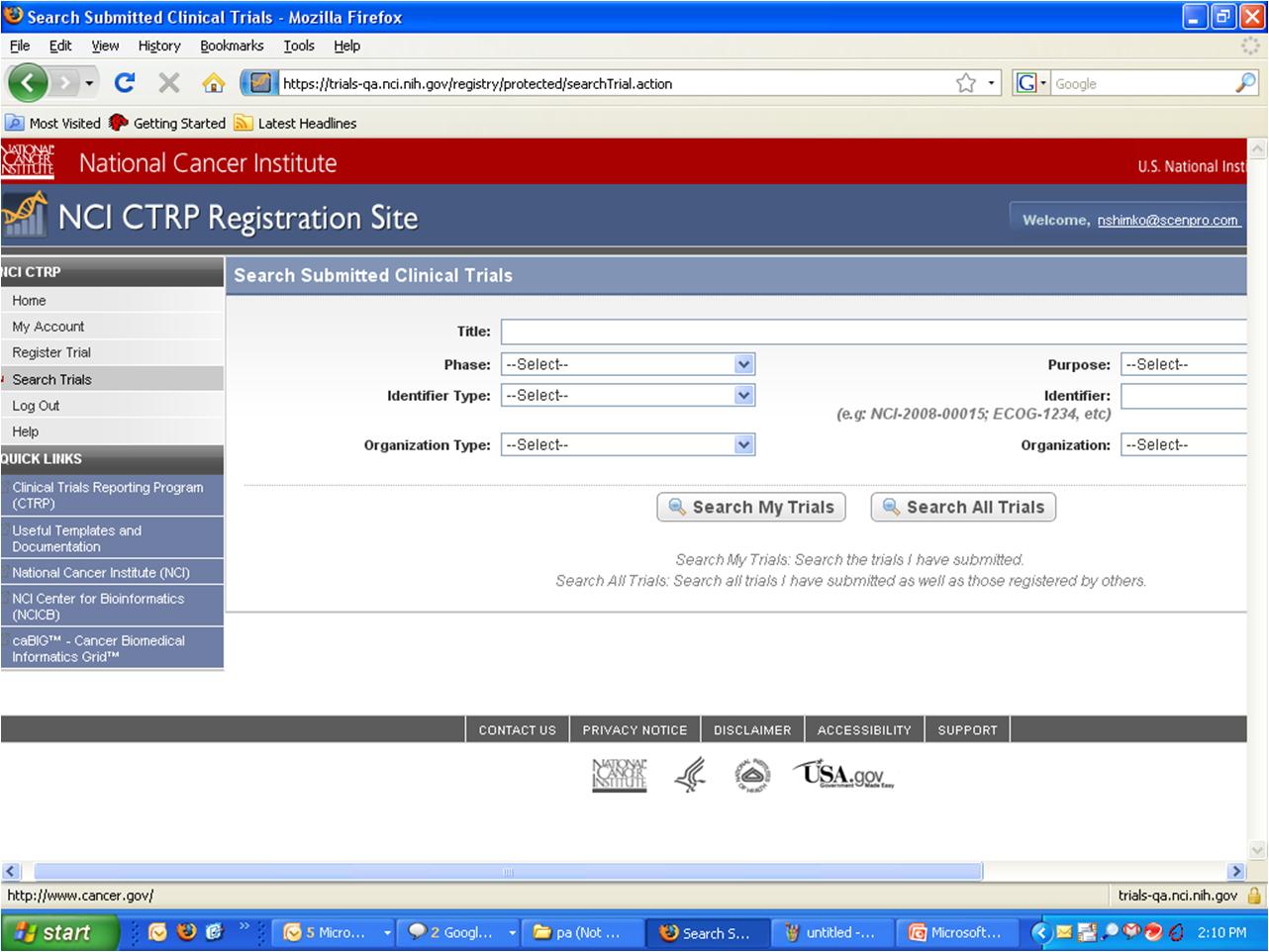
Task: Open My Account in the sidebar
Action: pyautogui.click(x=49, y=327)
